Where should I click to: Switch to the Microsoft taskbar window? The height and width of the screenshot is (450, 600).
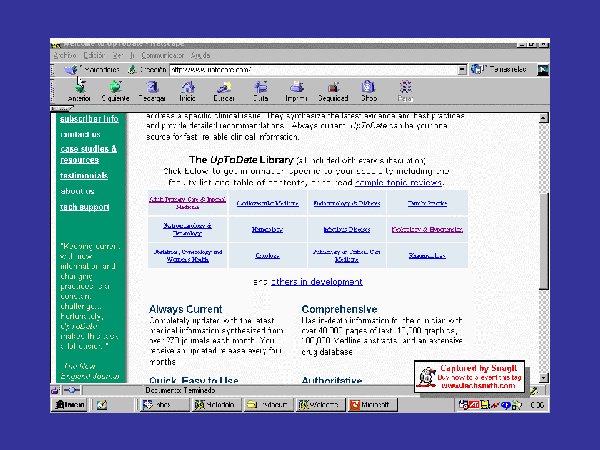[373, 404]
